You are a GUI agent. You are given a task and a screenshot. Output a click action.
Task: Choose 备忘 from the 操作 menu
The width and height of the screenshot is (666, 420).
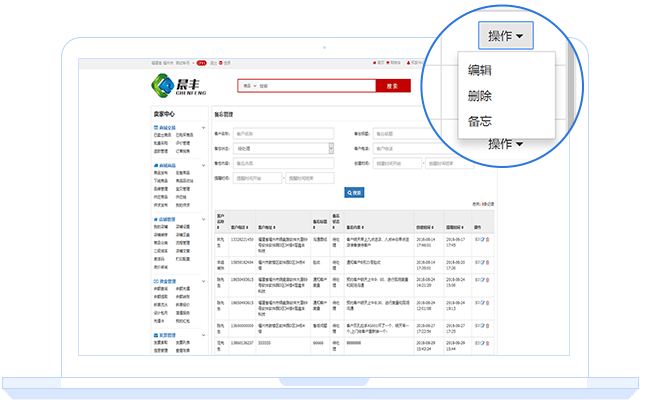[x=479, y=121]
